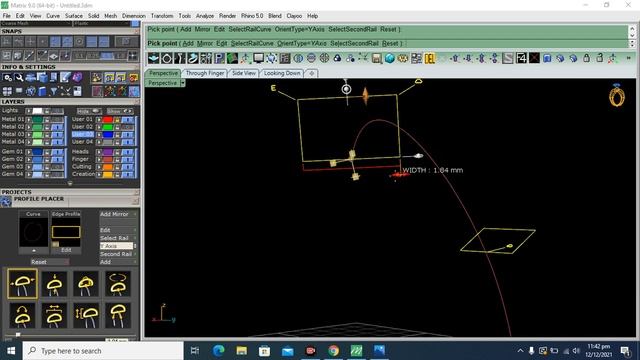Select the width dimension-bar profile mode icon
640x360 pixels.
pos(54,315)
